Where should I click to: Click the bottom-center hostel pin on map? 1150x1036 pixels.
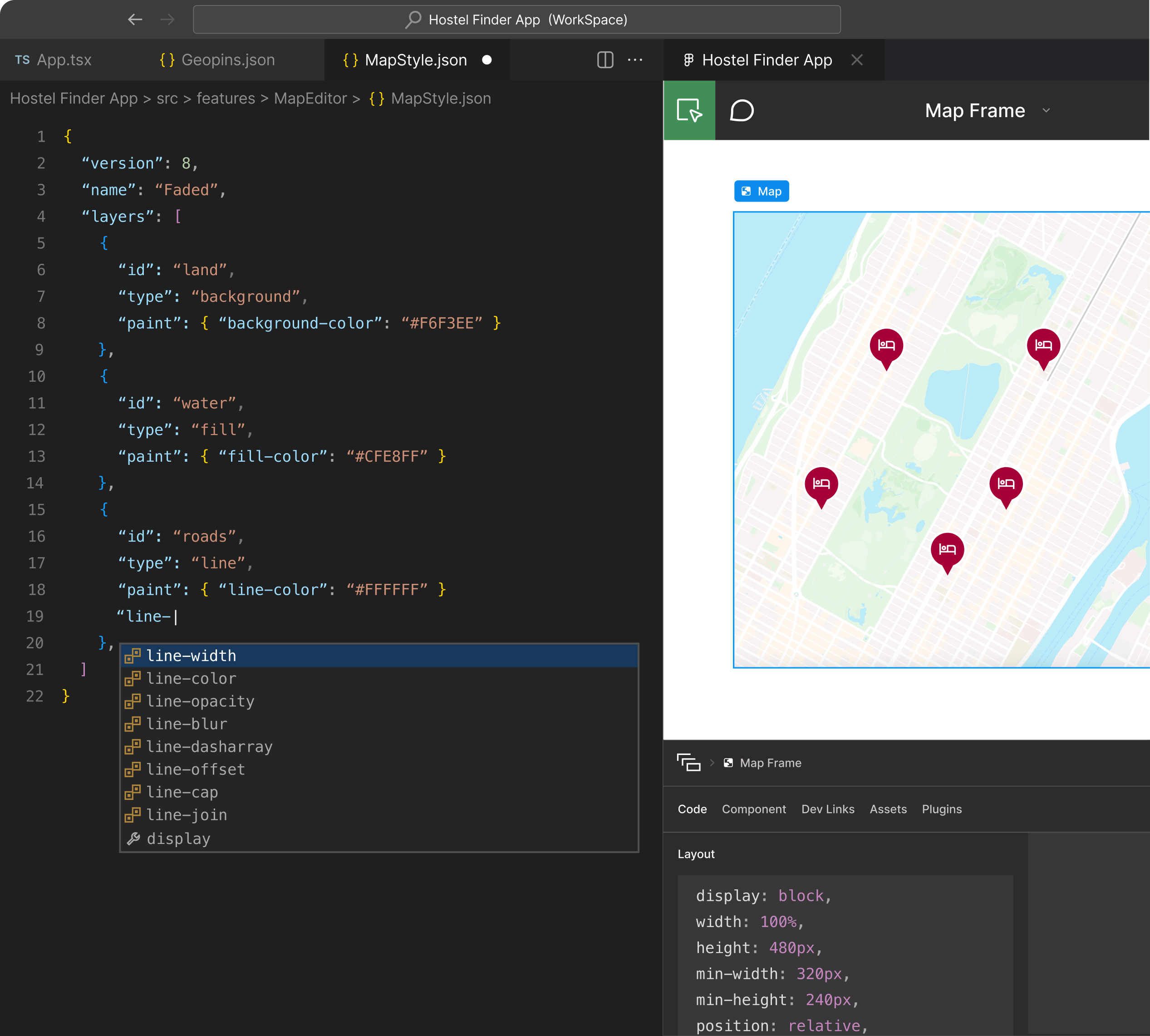947,550
